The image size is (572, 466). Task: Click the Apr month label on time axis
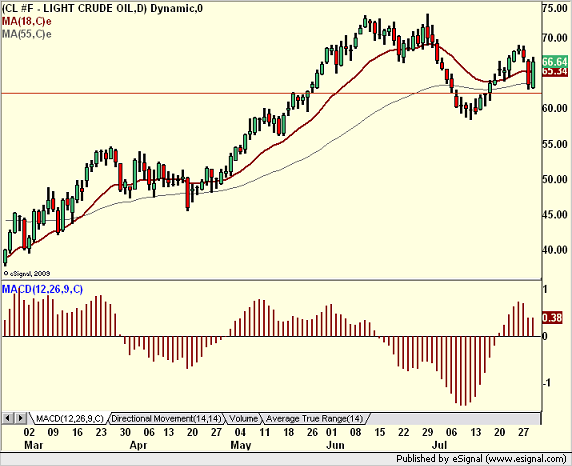pos(139,446)
